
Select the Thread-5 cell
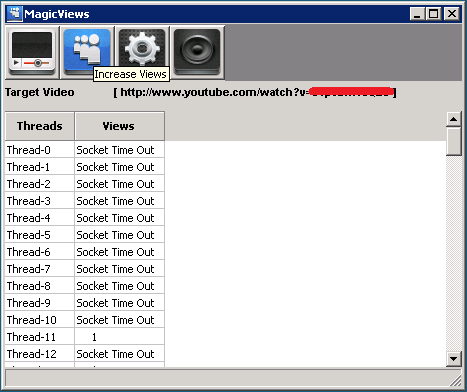pos(40,235)
